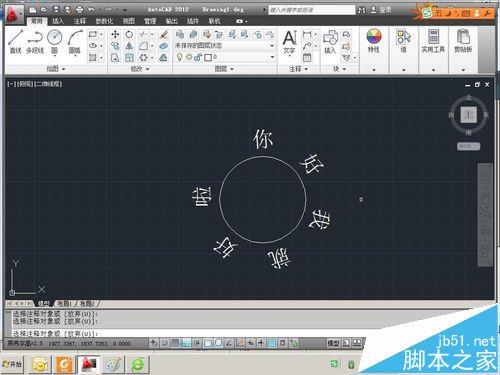Open the Layer Properties manager icon
The width and height of the screenshot is (500, 375).
tap(180, 34)
